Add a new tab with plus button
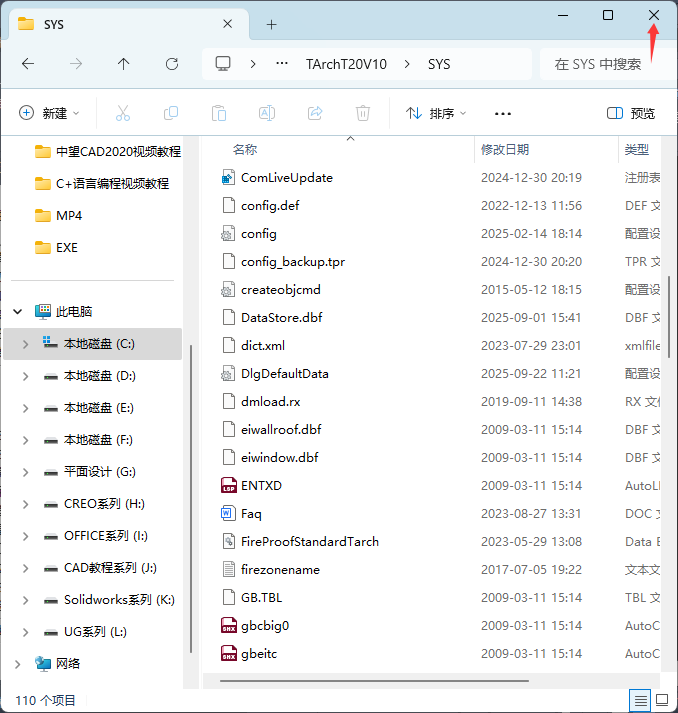Screen dimensions: 678x713 (x=271, y=25)
